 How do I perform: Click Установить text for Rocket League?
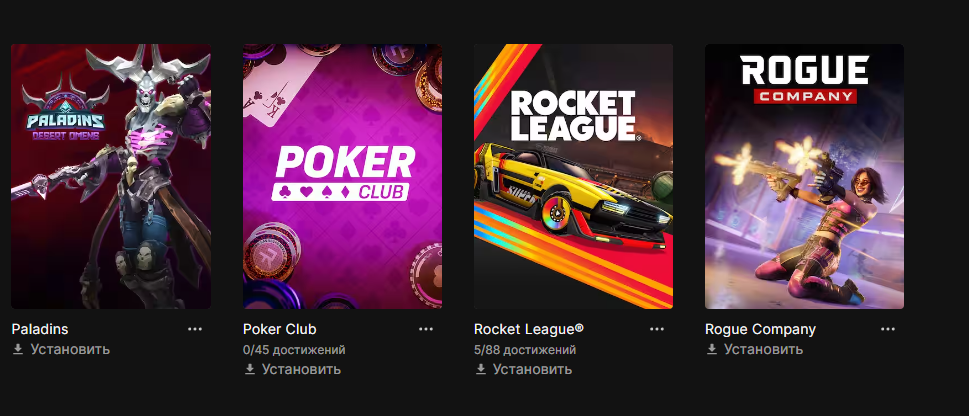tap(532, 370)
